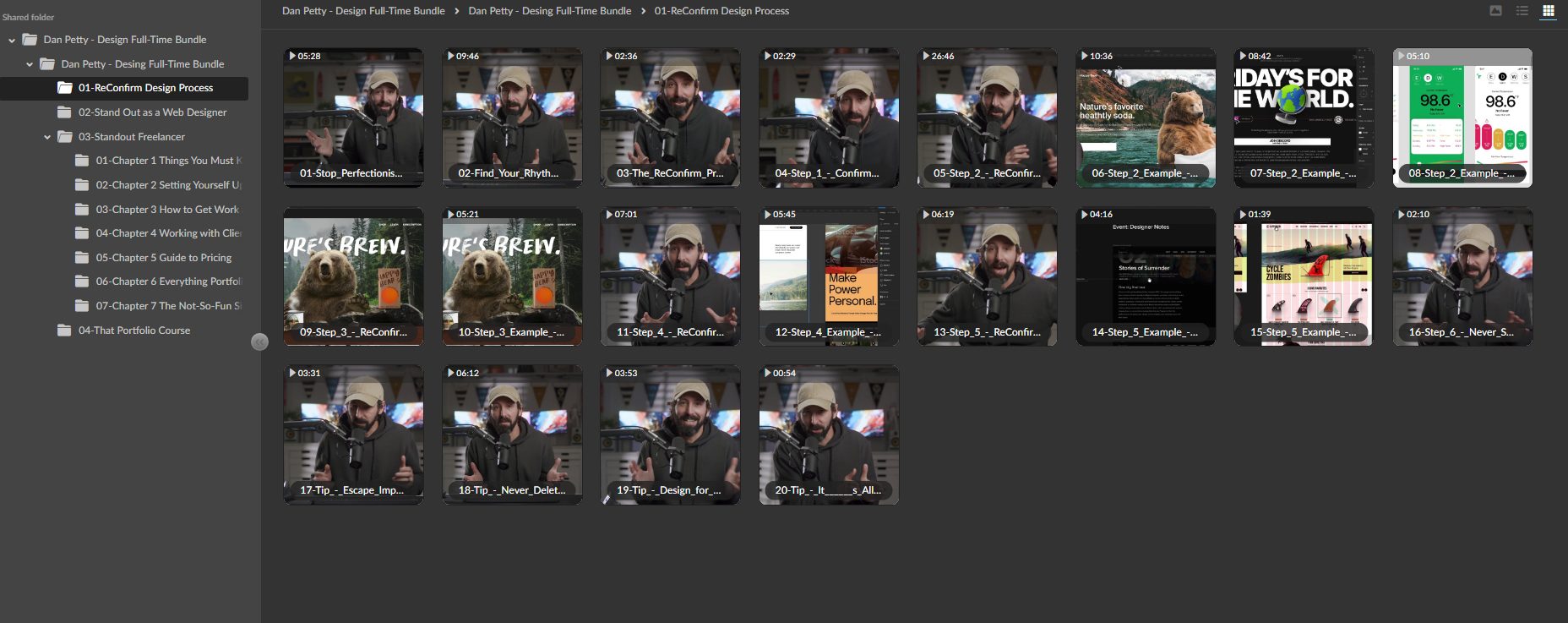The image size is (1568, 623).
Task: Open 05-Chapter 5 Guide to Pricing folder
Action: click(163, 258)
